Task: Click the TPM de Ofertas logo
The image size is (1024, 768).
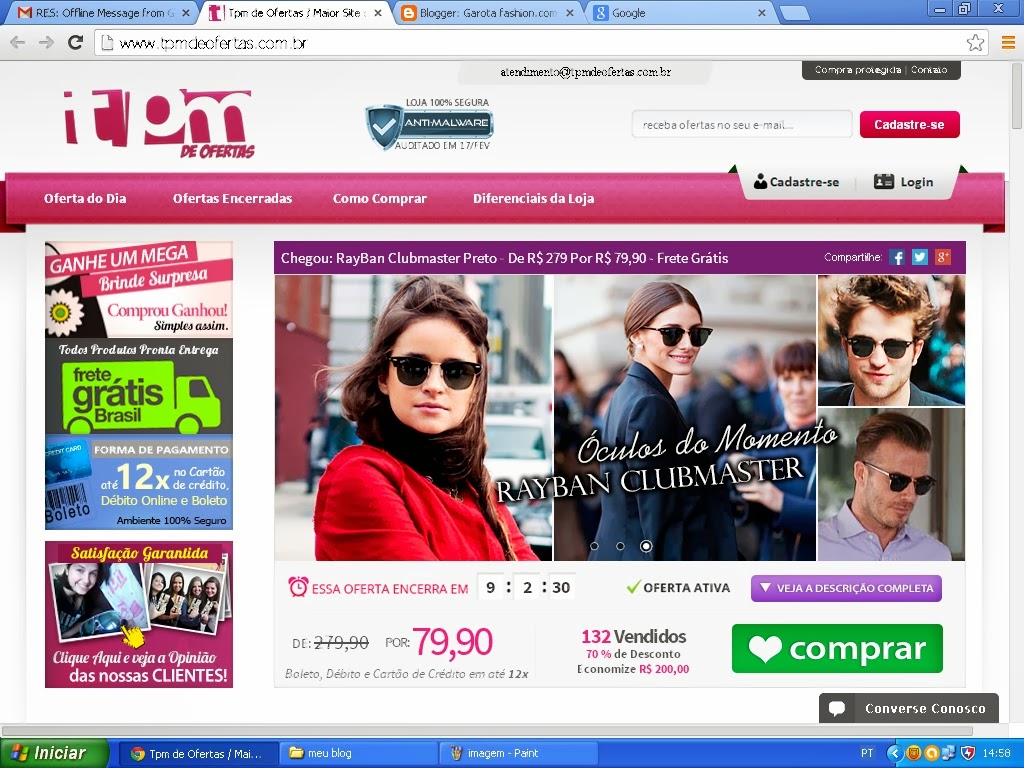Action: [x=159, y=123]
